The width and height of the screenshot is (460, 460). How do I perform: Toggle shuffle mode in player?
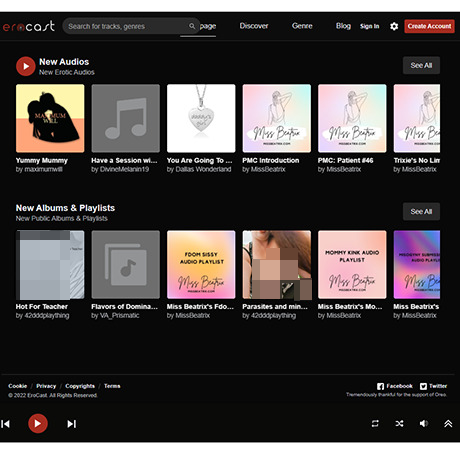[399, 423]
